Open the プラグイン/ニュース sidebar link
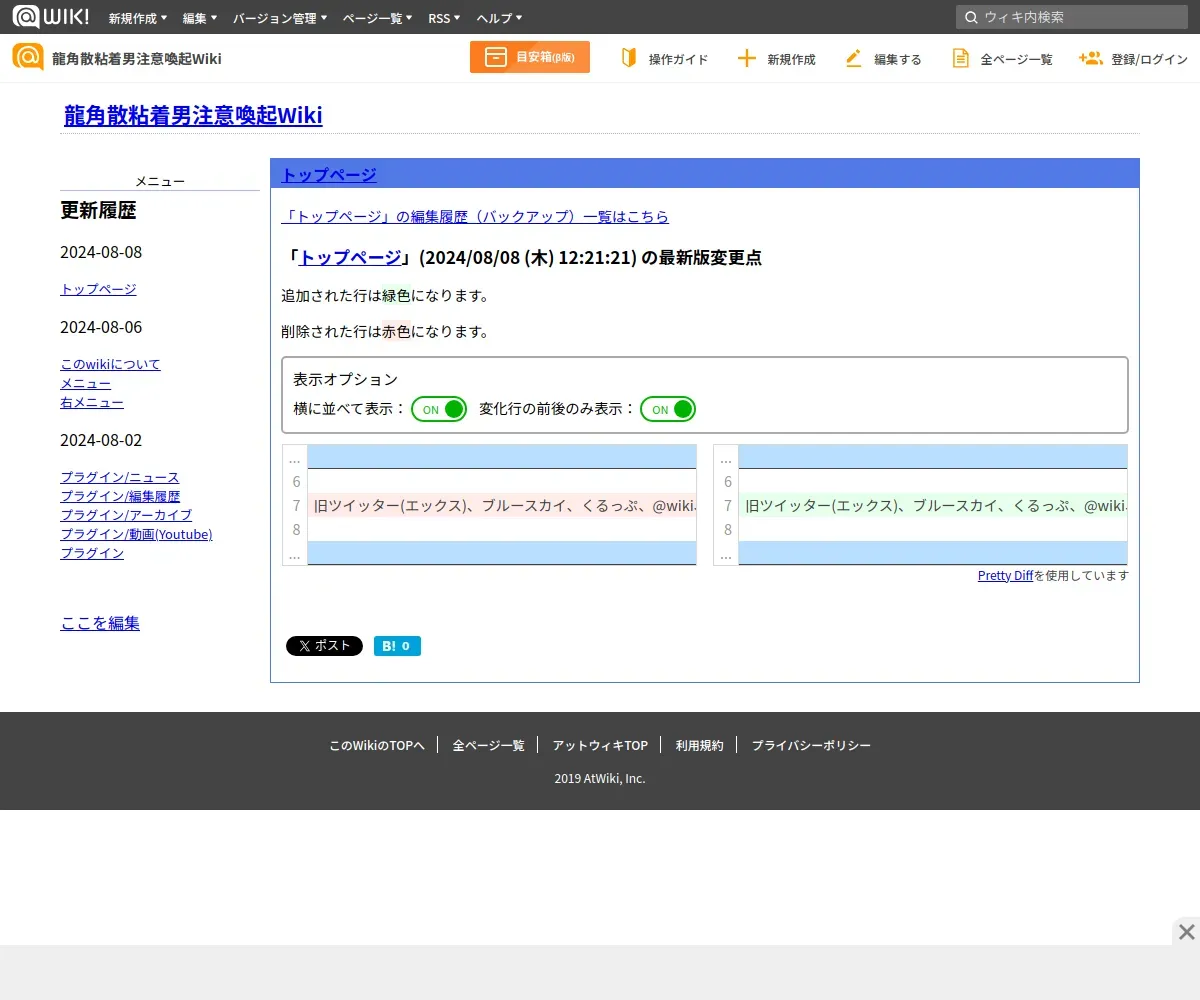1200x1000 pixels. coord(120,477)
